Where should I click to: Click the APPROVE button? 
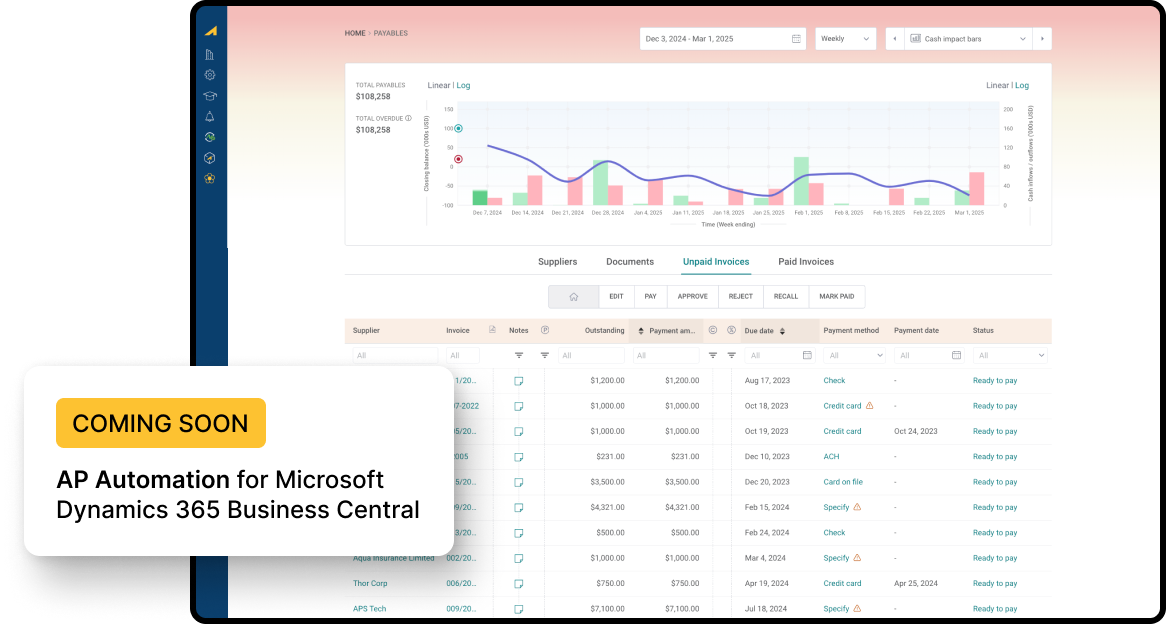(693, 296)
